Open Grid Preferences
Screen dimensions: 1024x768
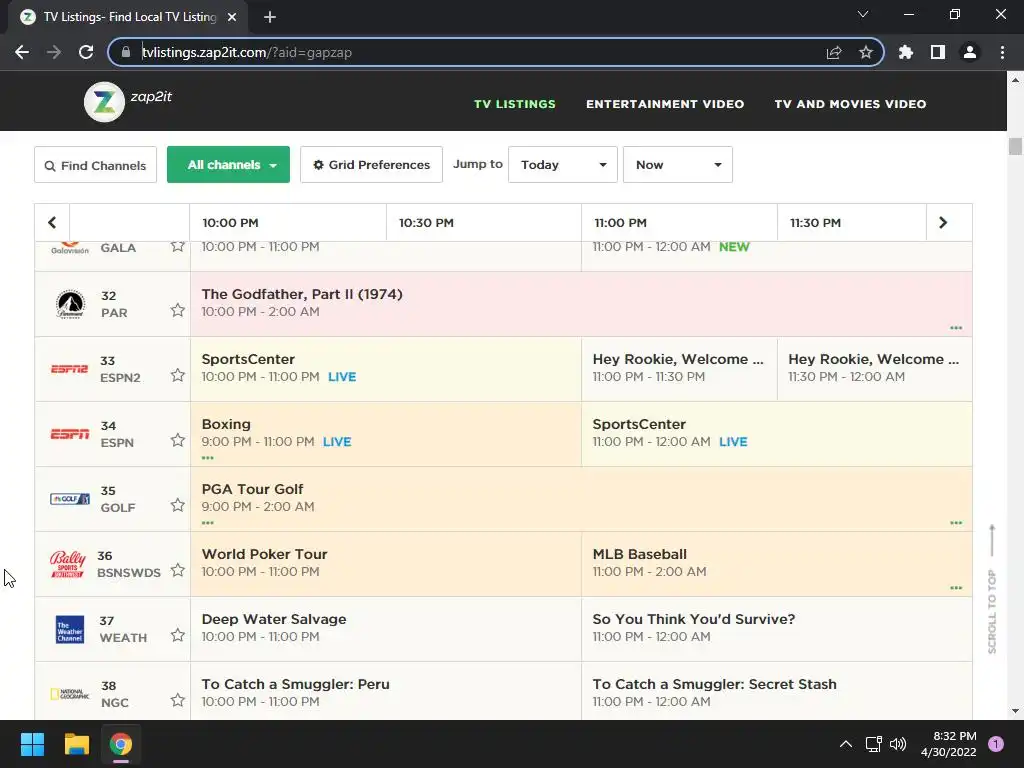372,165
